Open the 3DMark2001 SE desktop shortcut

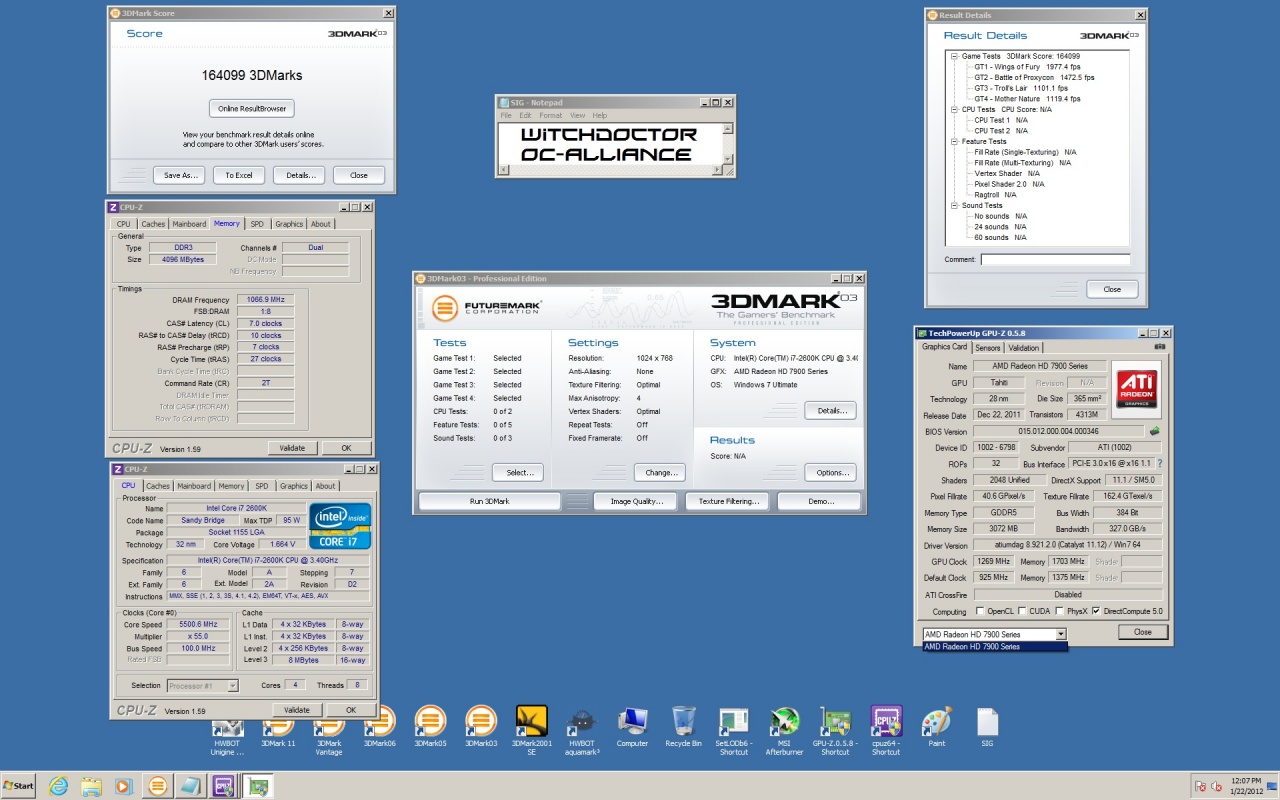[531, 721]
